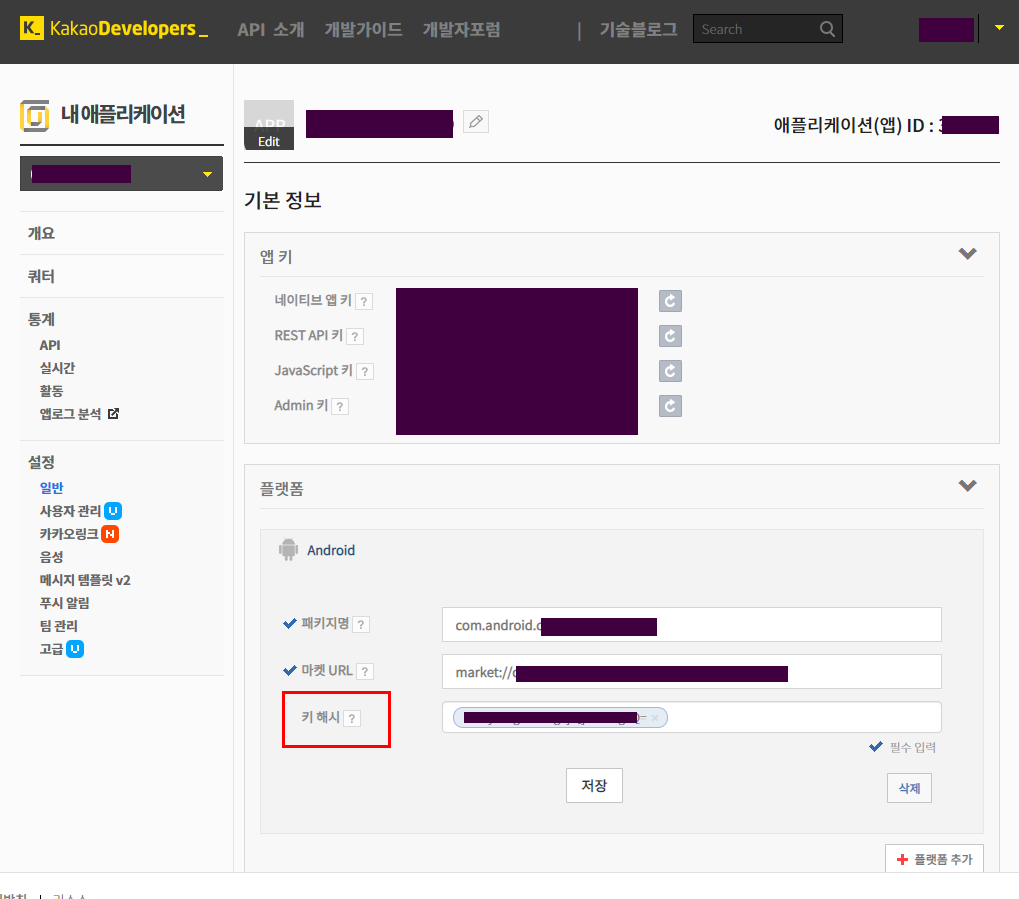Click the Android robot icon
The image size is (1019, 899).
[289, 549]
